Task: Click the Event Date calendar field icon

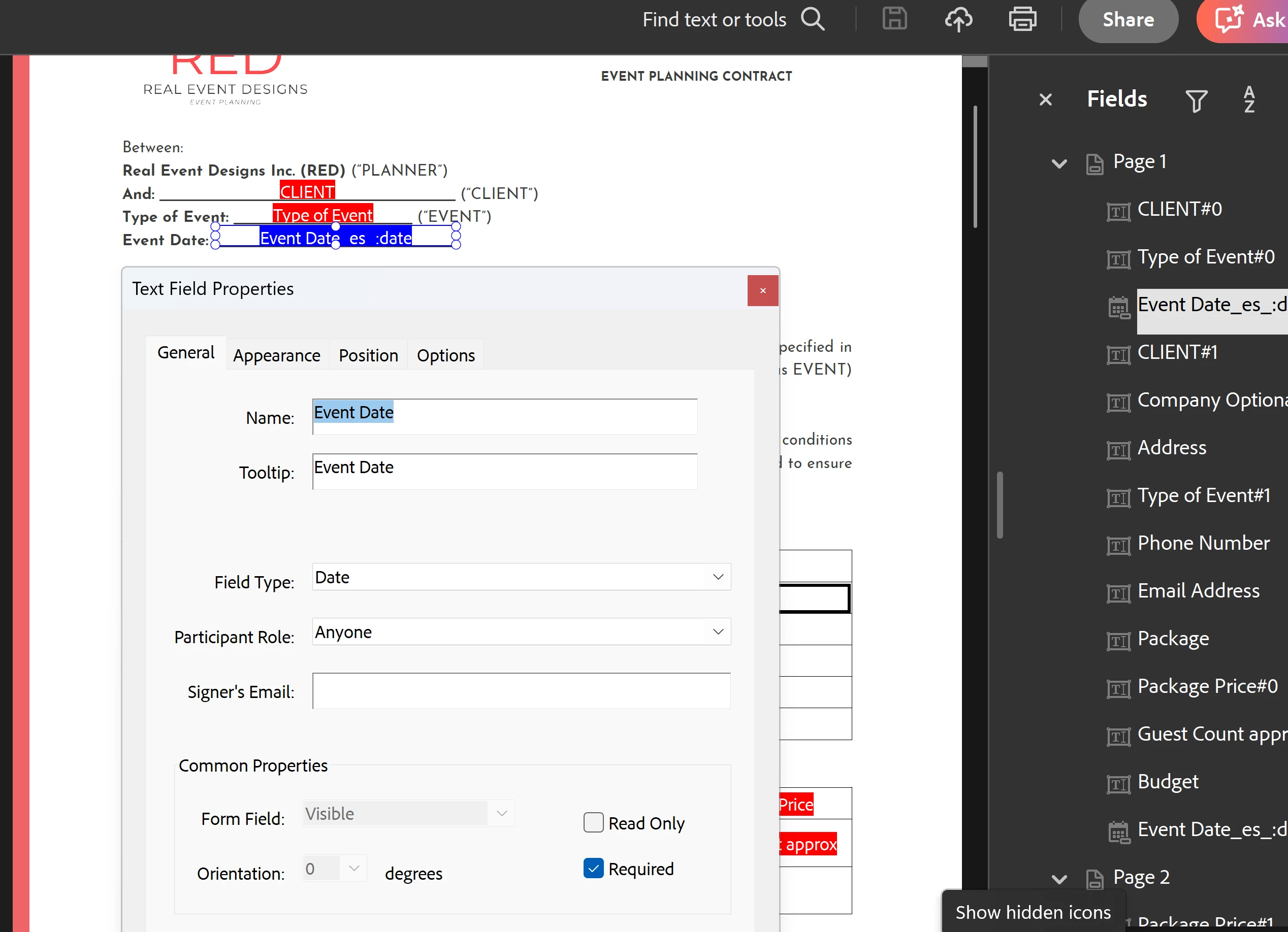Action: pyautogui.click(x=1119, y=308)
